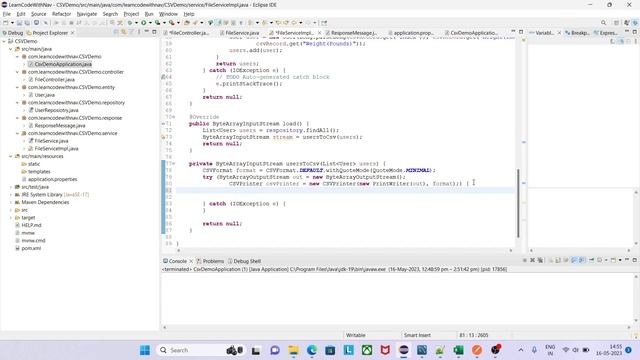Switch to ResponseMessage.java editor tab
This screenshot has width=640, height=360.
351,33
